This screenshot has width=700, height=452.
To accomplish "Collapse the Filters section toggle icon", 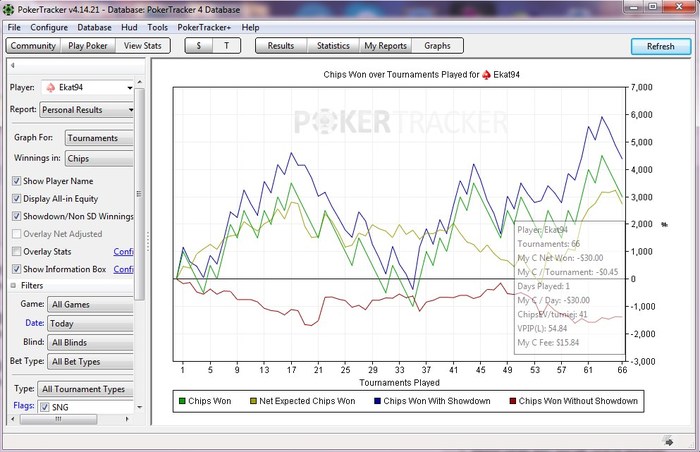I will 13,285.
